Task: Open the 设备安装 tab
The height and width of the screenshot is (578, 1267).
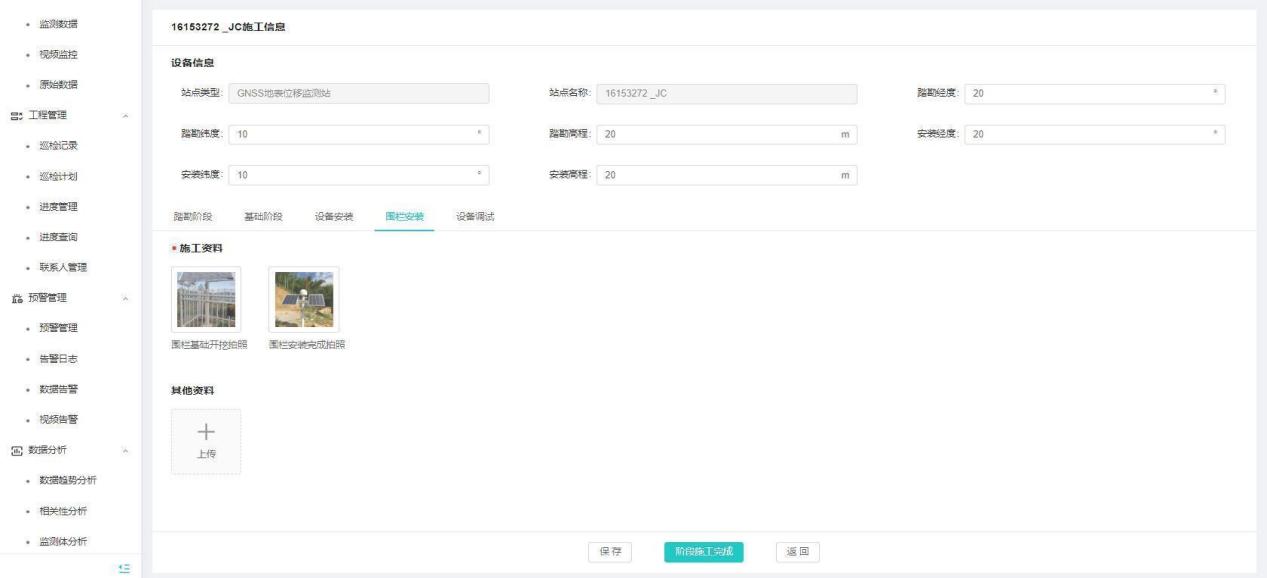Action: pos(334,217)
